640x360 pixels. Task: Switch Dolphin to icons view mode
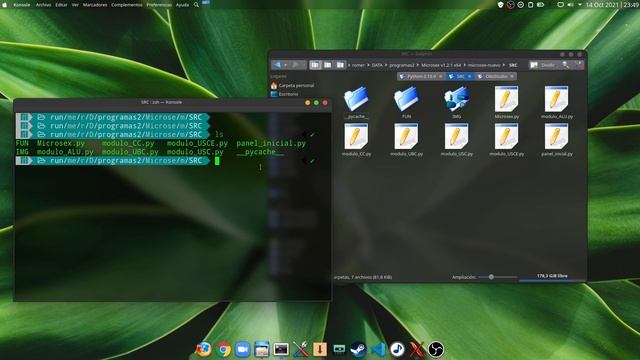coord(315,65)
